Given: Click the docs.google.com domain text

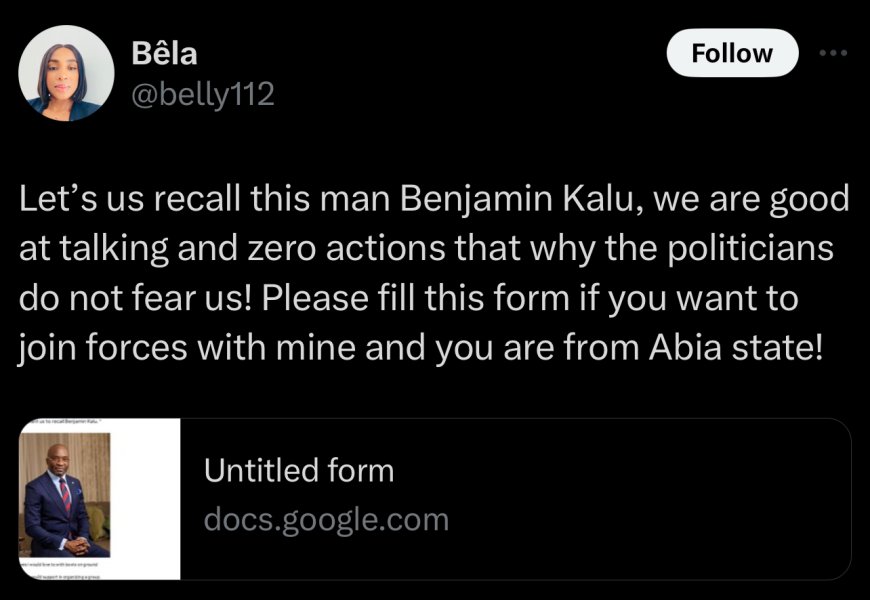Looking at the screenshot, I should point(326,520).
